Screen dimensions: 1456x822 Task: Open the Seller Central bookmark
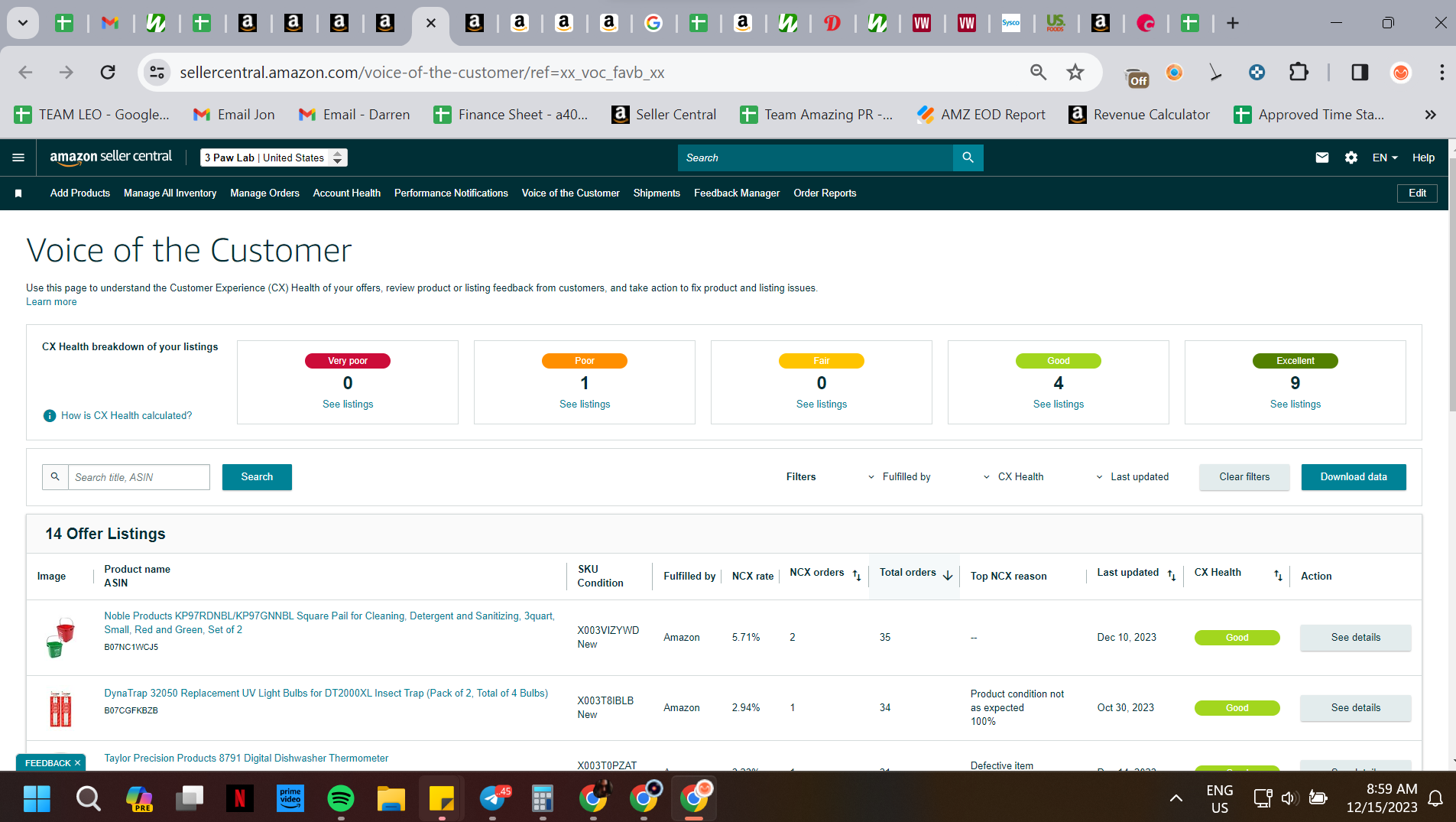664,115
